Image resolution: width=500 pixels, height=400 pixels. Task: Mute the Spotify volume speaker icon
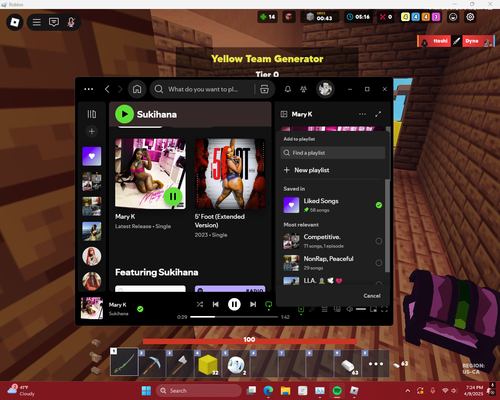pos(349,309)
